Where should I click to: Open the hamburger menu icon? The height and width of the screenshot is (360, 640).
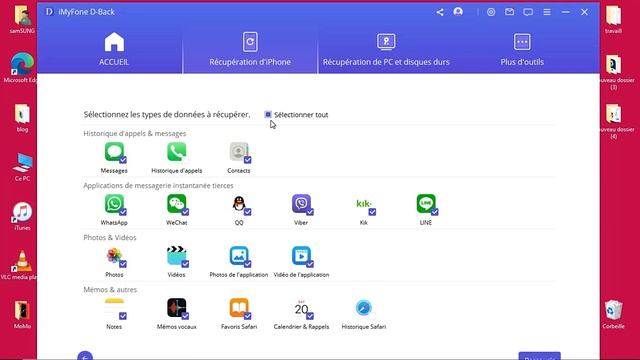point(547,12)
